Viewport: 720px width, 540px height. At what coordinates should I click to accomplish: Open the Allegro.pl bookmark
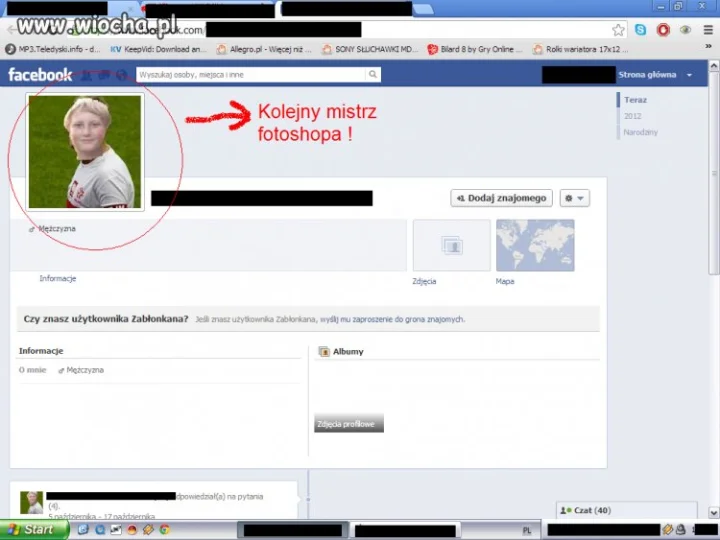(x=264, y=49)
